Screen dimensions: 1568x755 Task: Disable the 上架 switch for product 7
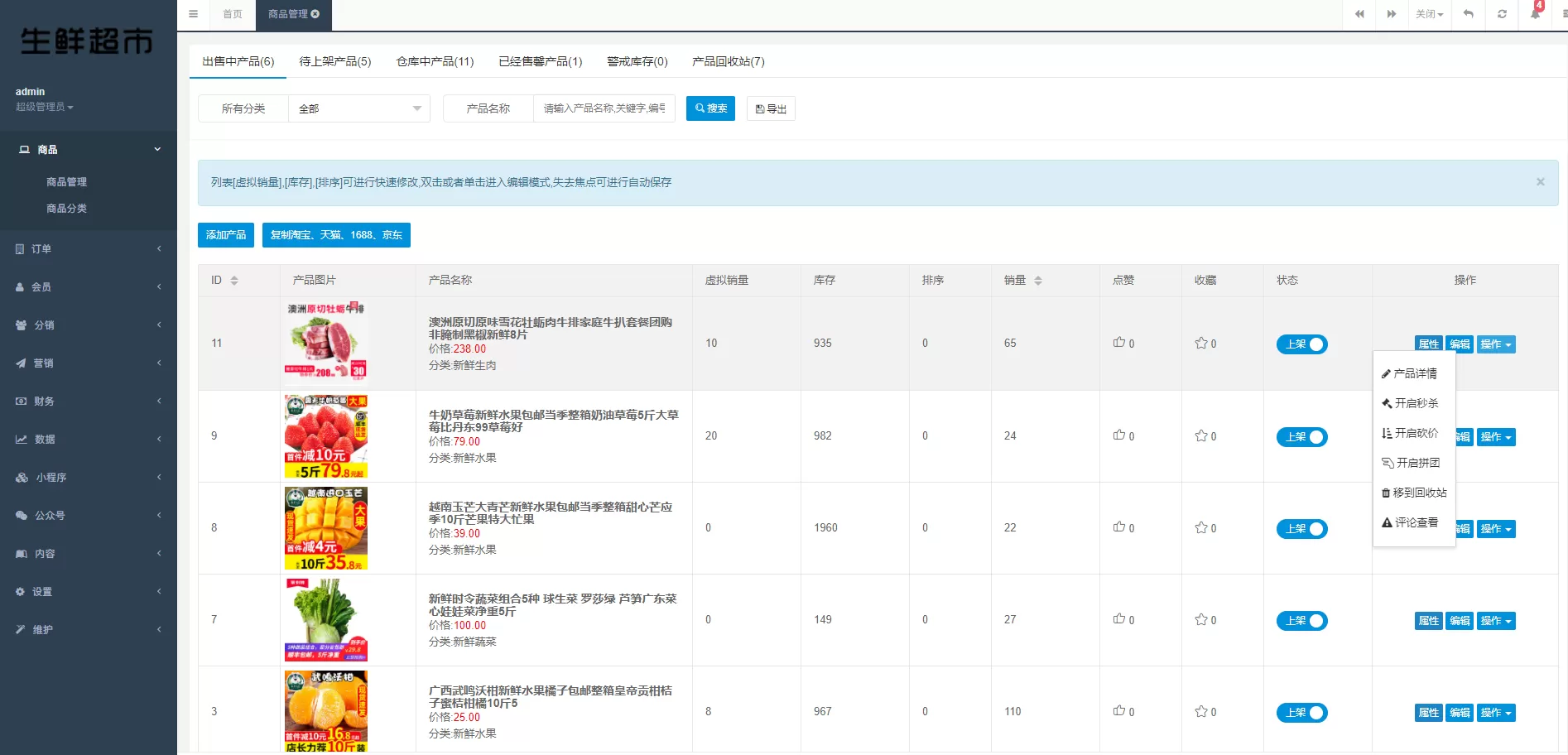(x=1301, y=621)
